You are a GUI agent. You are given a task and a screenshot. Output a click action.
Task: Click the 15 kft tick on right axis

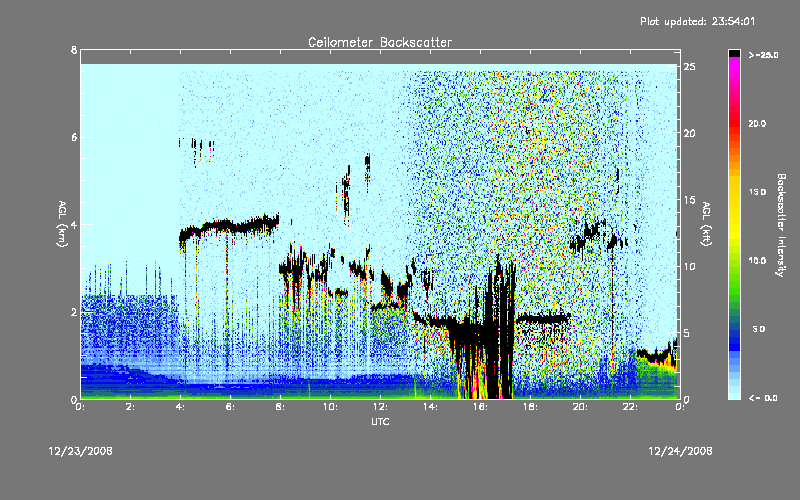coord(689,200)
